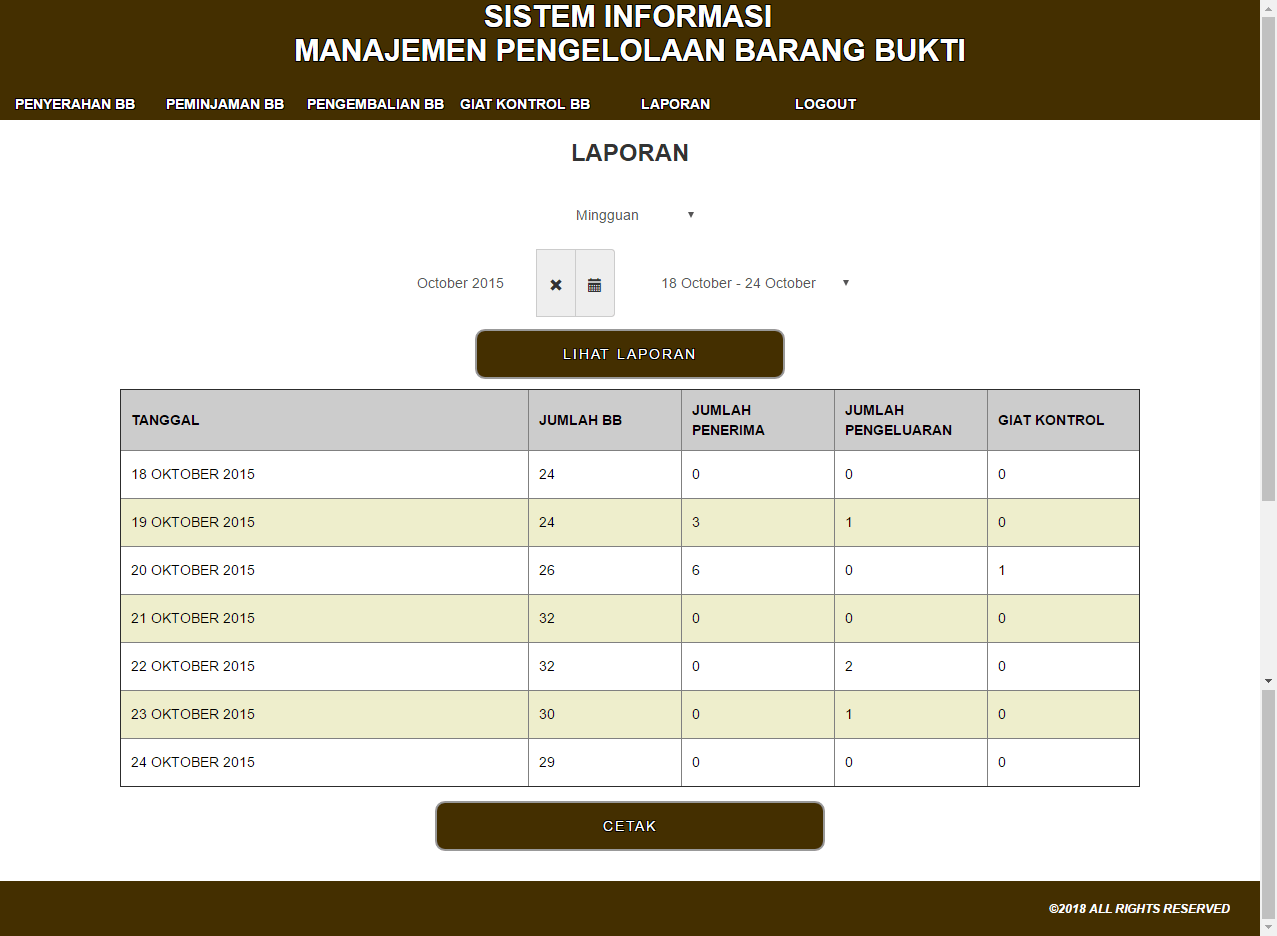Select the PENGEMBALIAN BB menu item
The image size is (1277, 936).
click(x=375, y=104)
